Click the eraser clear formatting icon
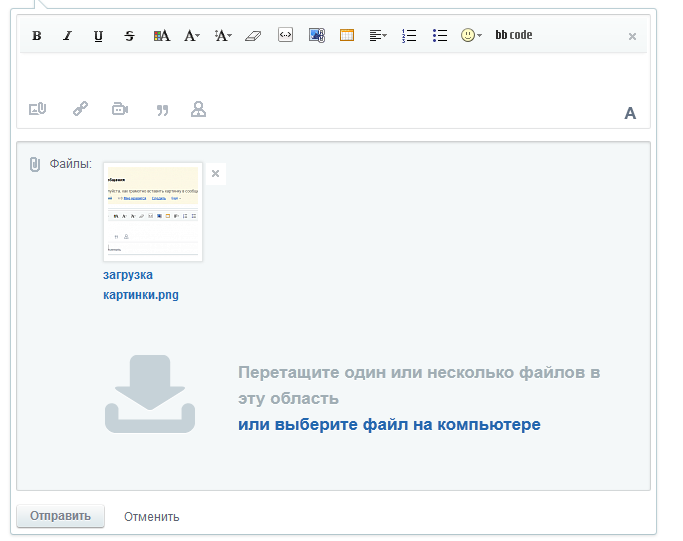 coord(252,36)
